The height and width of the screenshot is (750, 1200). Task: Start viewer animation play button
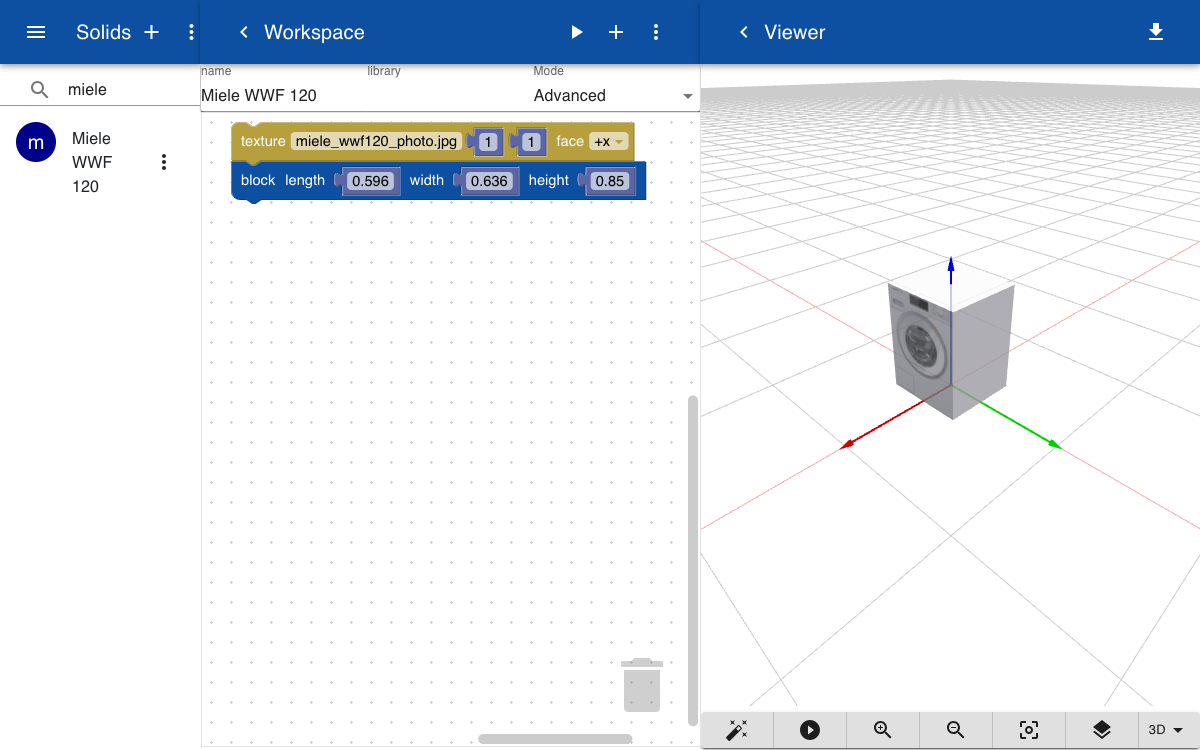tap(810, 730)
